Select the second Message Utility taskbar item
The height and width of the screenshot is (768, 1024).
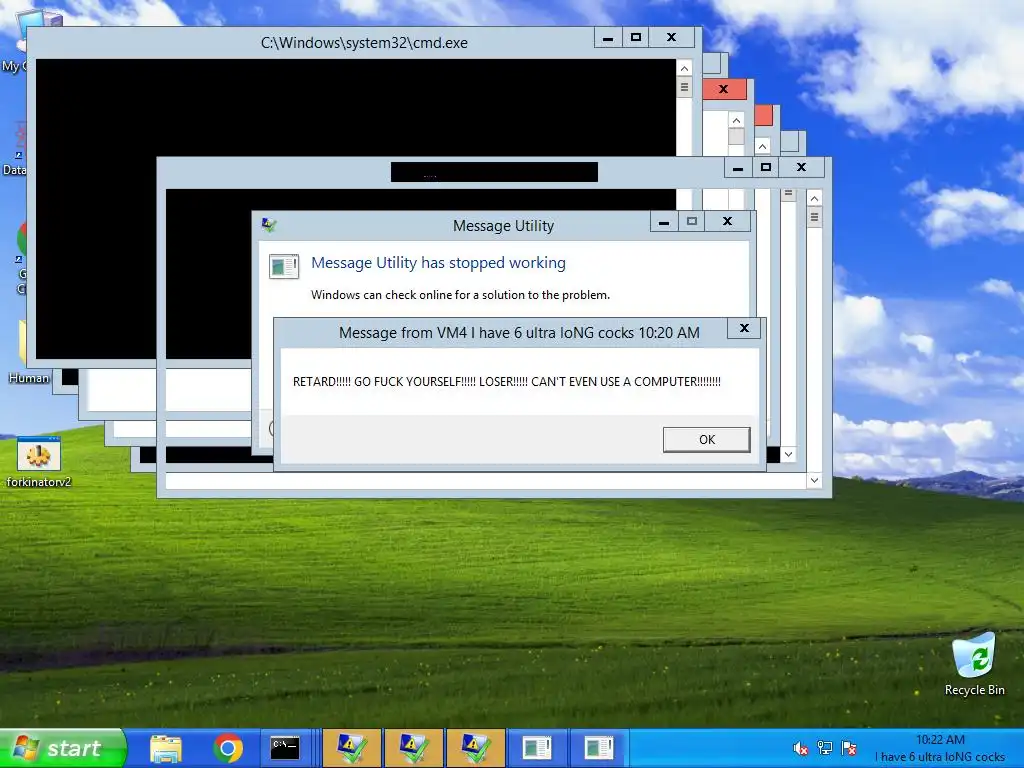(x=413, y=748)
